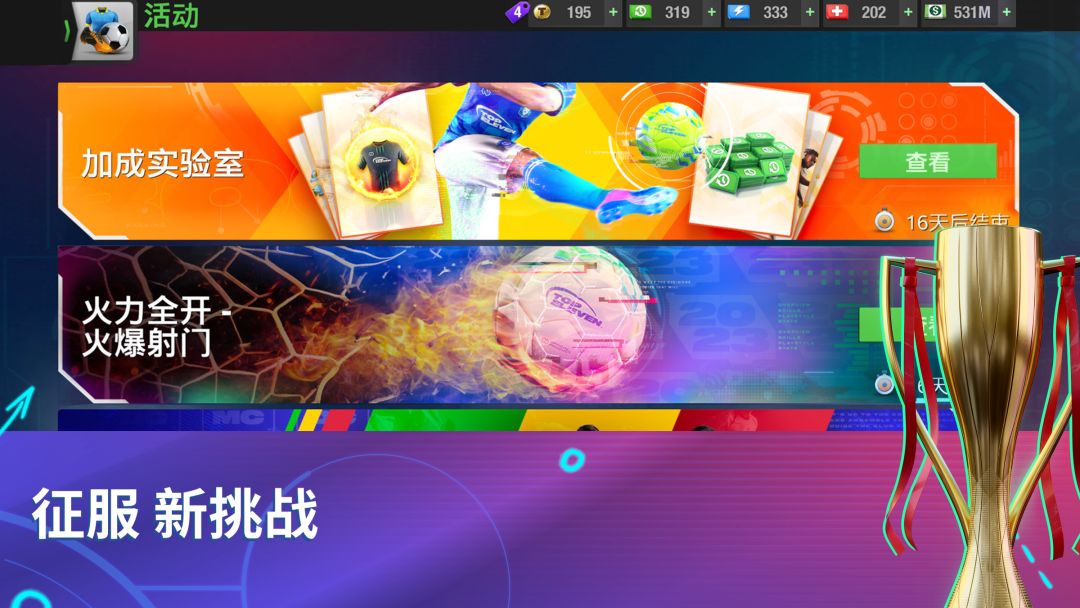Click the stopwatch icon beside 16天后结束
This screenshot has width=1080, height=608.
point(884,221)
